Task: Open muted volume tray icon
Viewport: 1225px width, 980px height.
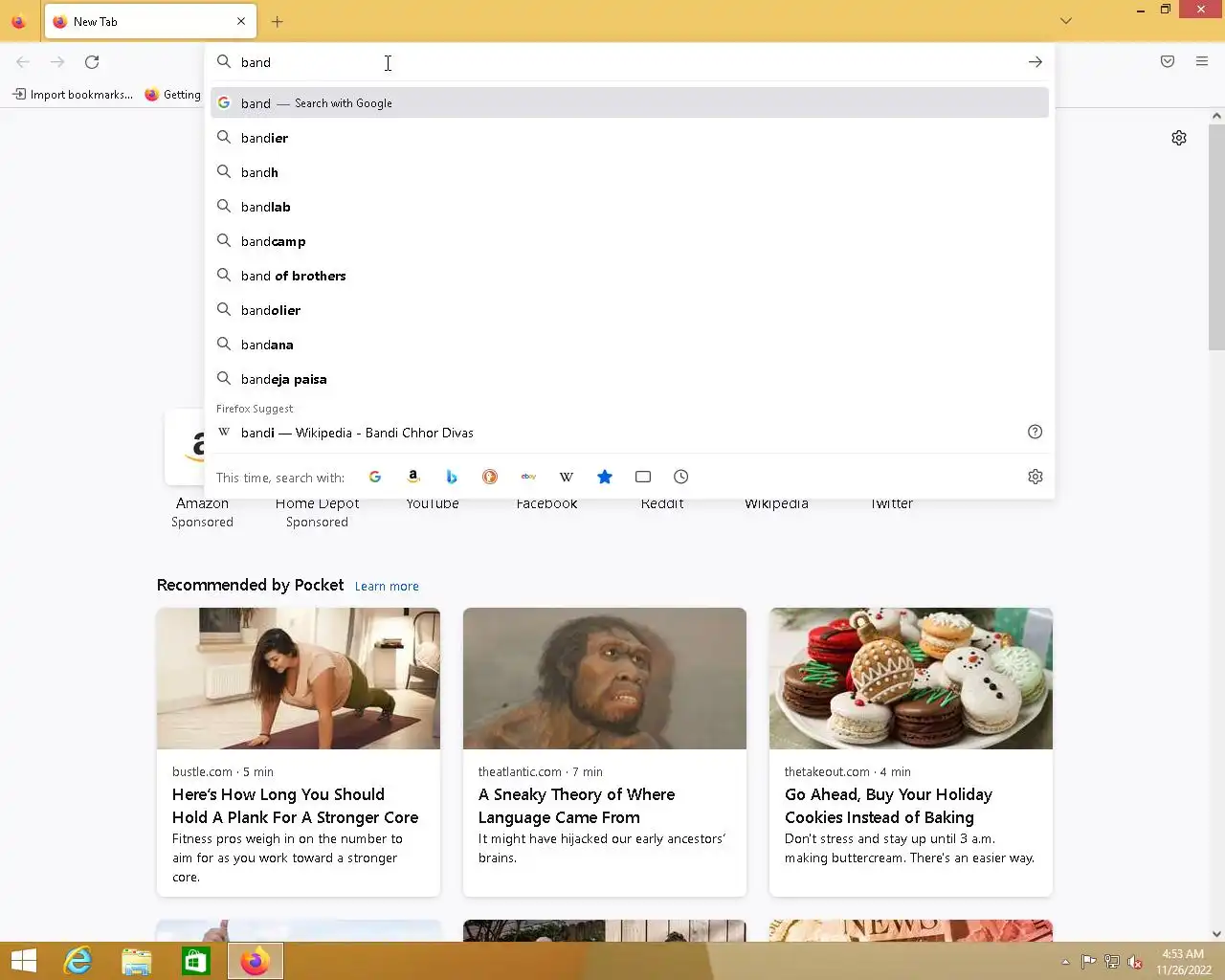Action: (x=1135, y=962)
